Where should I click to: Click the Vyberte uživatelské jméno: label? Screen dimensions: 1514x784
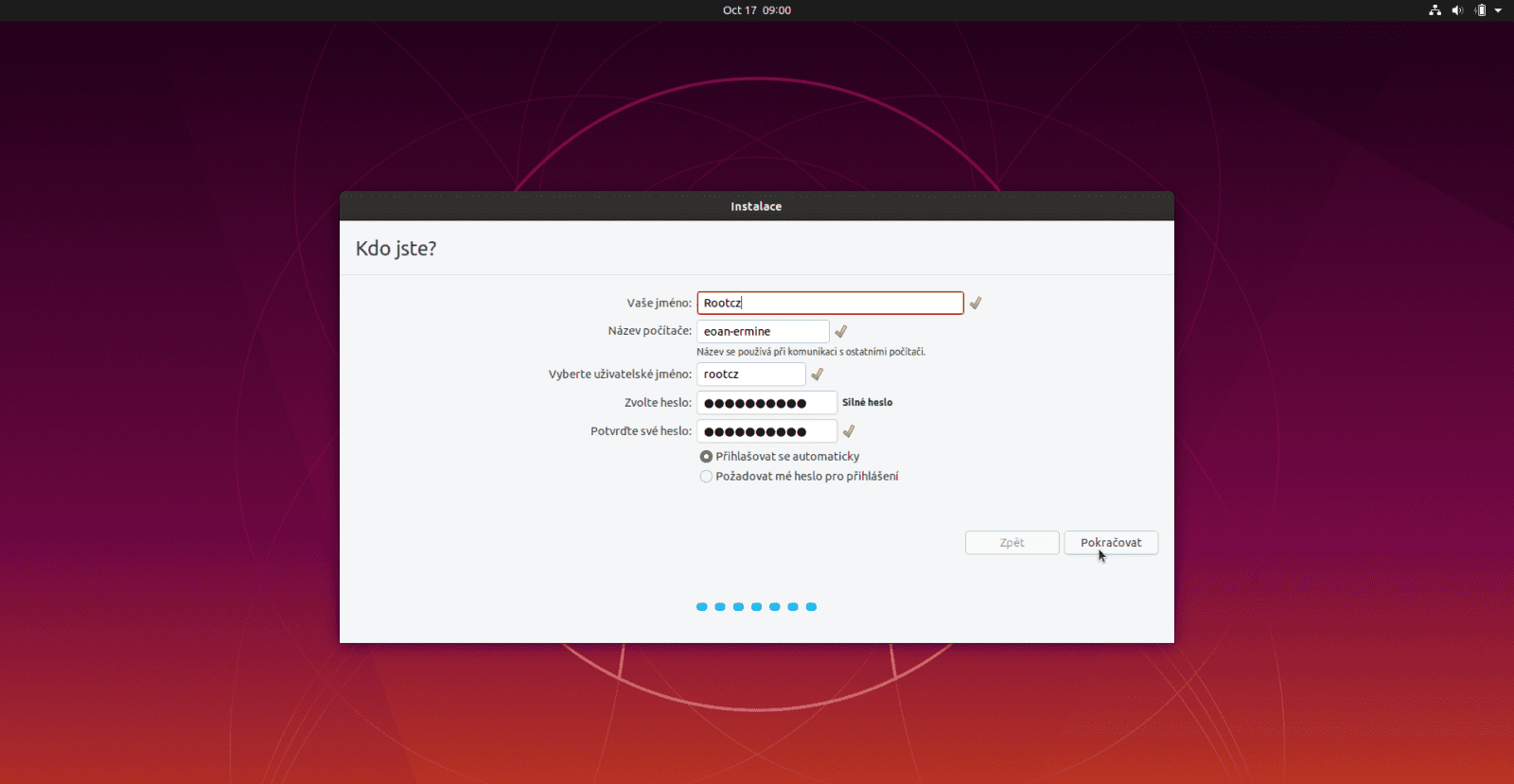tap(620, 375)
